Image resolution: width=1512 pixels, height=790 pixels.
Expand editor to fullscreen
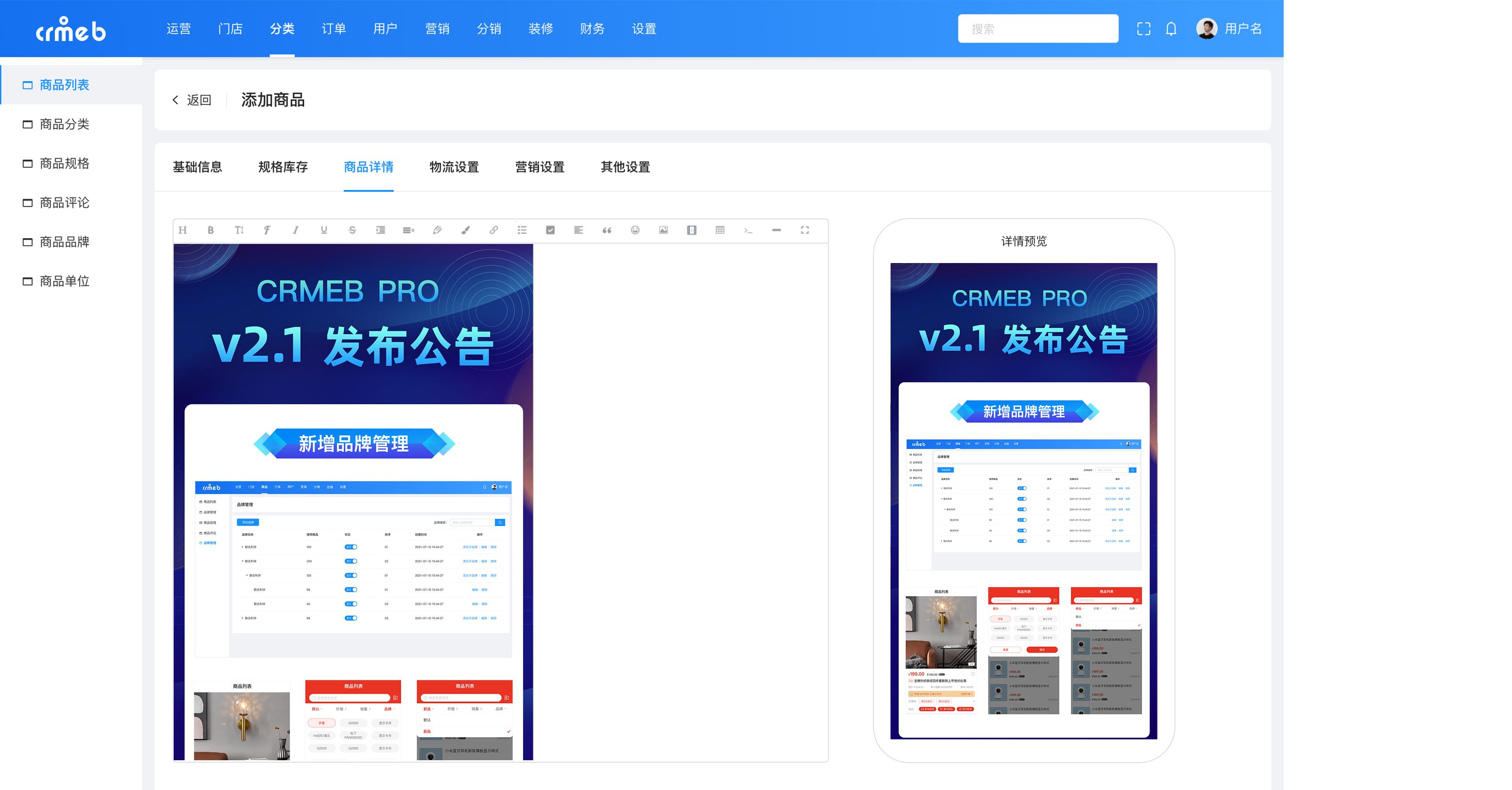(805, 230)
